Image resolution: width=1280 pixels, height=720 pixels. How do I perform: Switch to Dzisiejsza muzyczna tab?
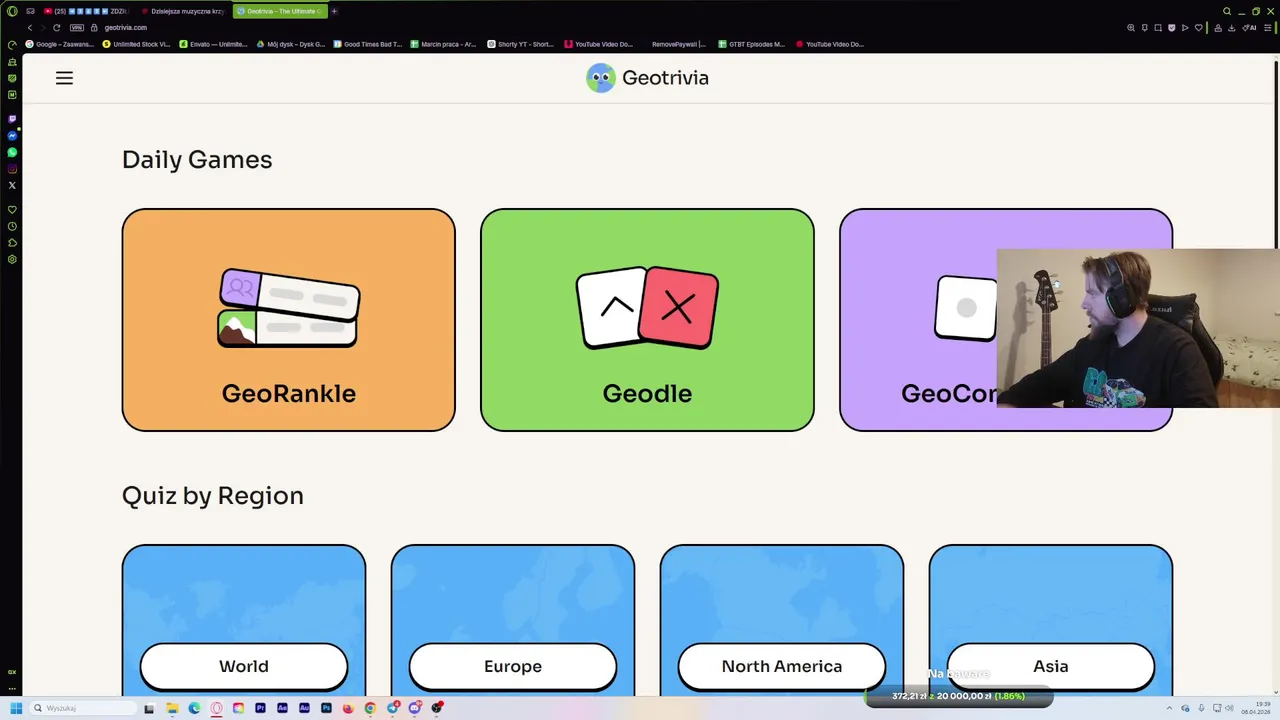point(182,11)
